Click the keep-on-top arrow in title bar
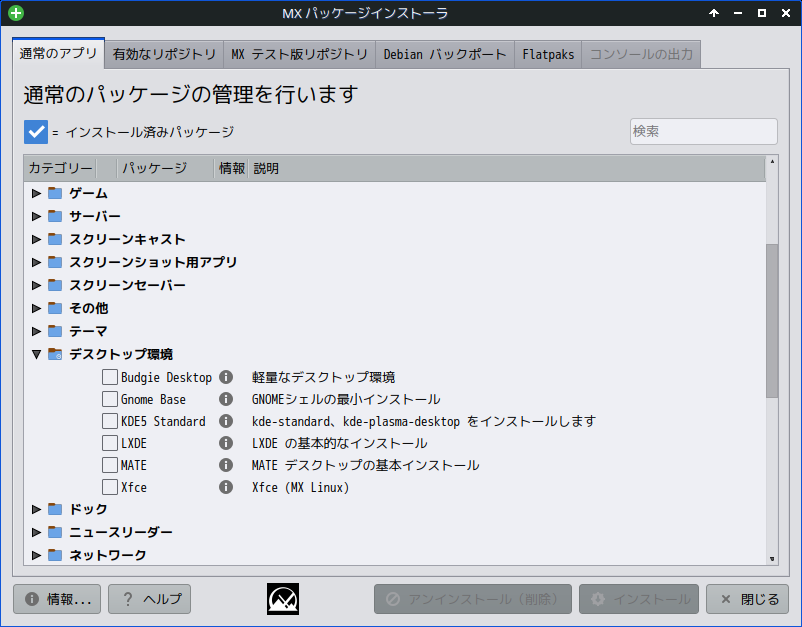This screenshot has width=802, height=627. 714,13
